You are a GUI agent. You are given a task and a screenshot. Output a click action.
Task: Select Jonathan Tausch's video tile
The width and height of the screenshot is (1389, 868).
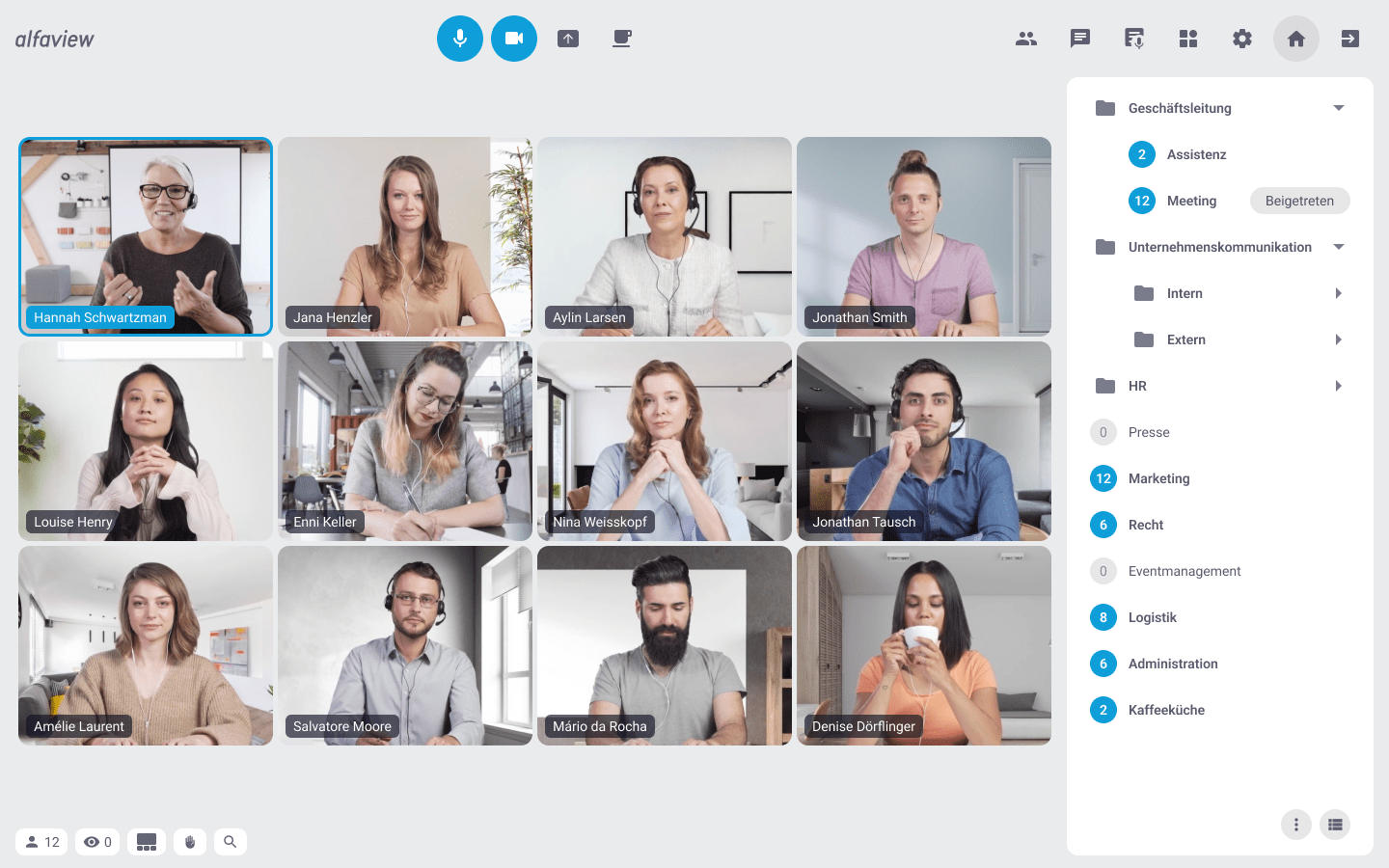[x=924, y=441]
